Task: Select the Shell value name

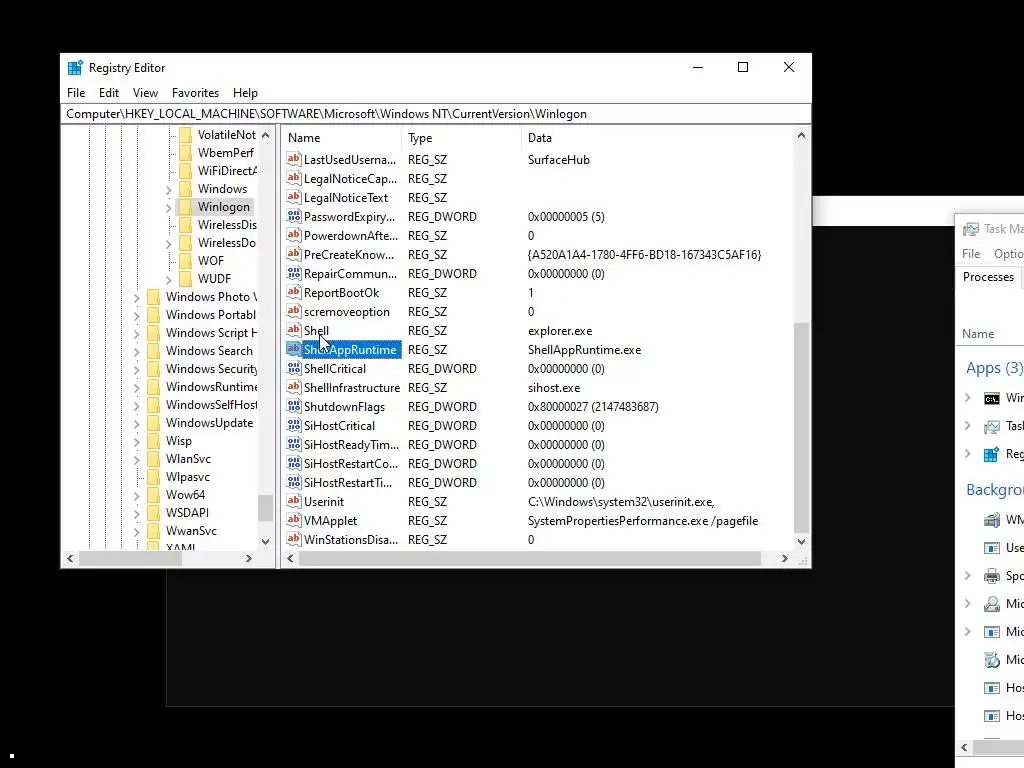Action: 316,330
